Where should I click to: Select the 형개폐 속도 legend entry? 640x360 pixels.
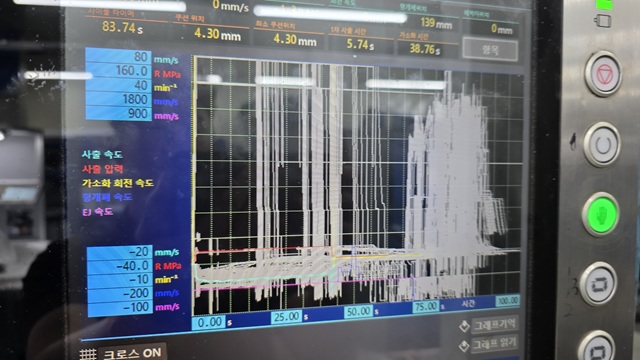pos(107,198)
